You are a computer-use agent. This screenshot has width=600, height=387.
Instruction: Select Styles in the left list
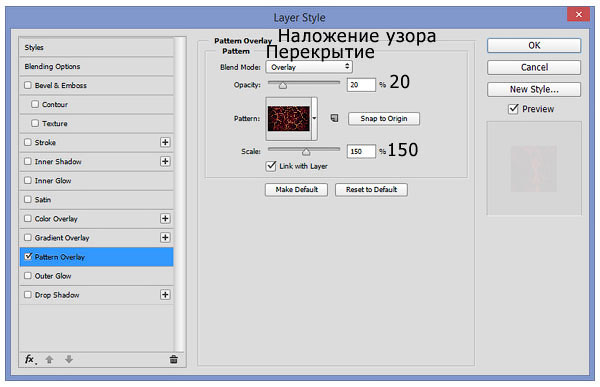point(96,47)
